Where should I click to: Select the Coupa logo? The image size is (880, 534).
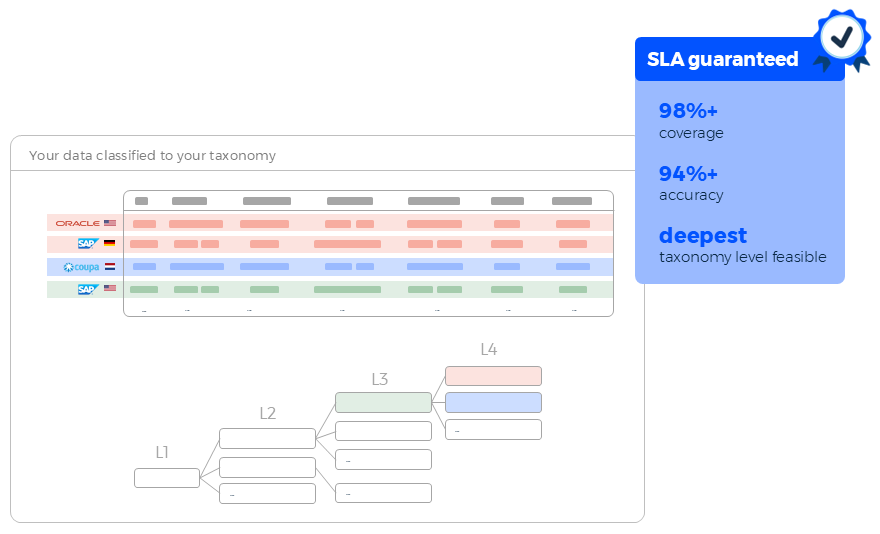(81, 267)
